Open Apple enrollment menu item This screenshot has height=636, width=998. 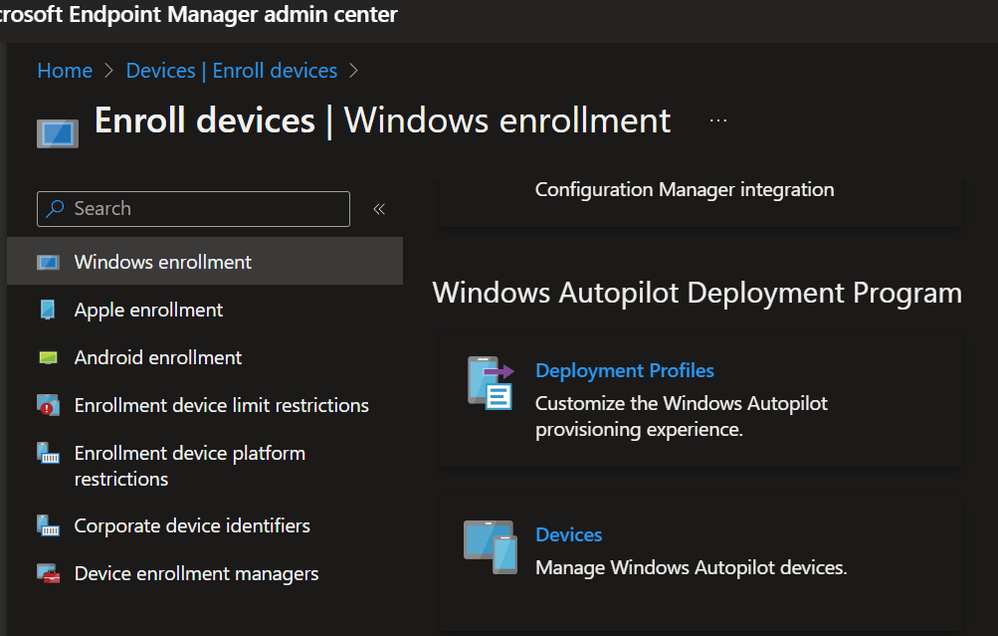coord(205,310)
